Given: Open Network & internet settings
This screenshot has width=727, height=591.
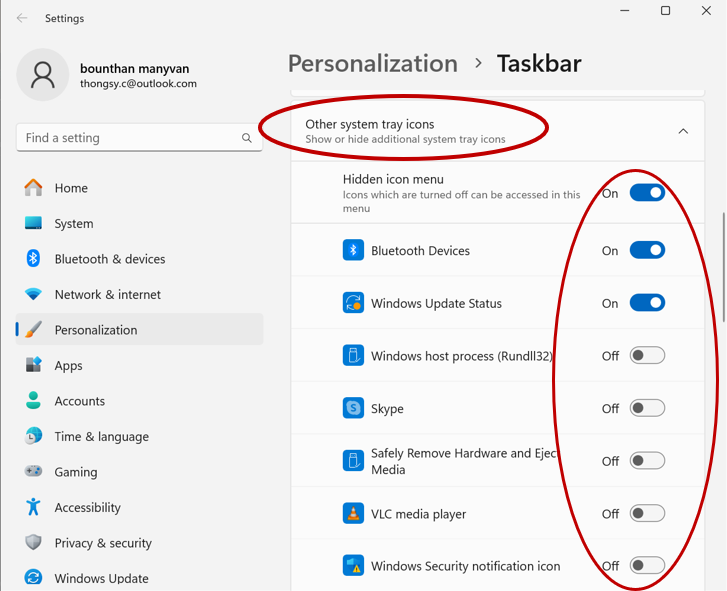Looking at the screenshot, I should [107, 294].
